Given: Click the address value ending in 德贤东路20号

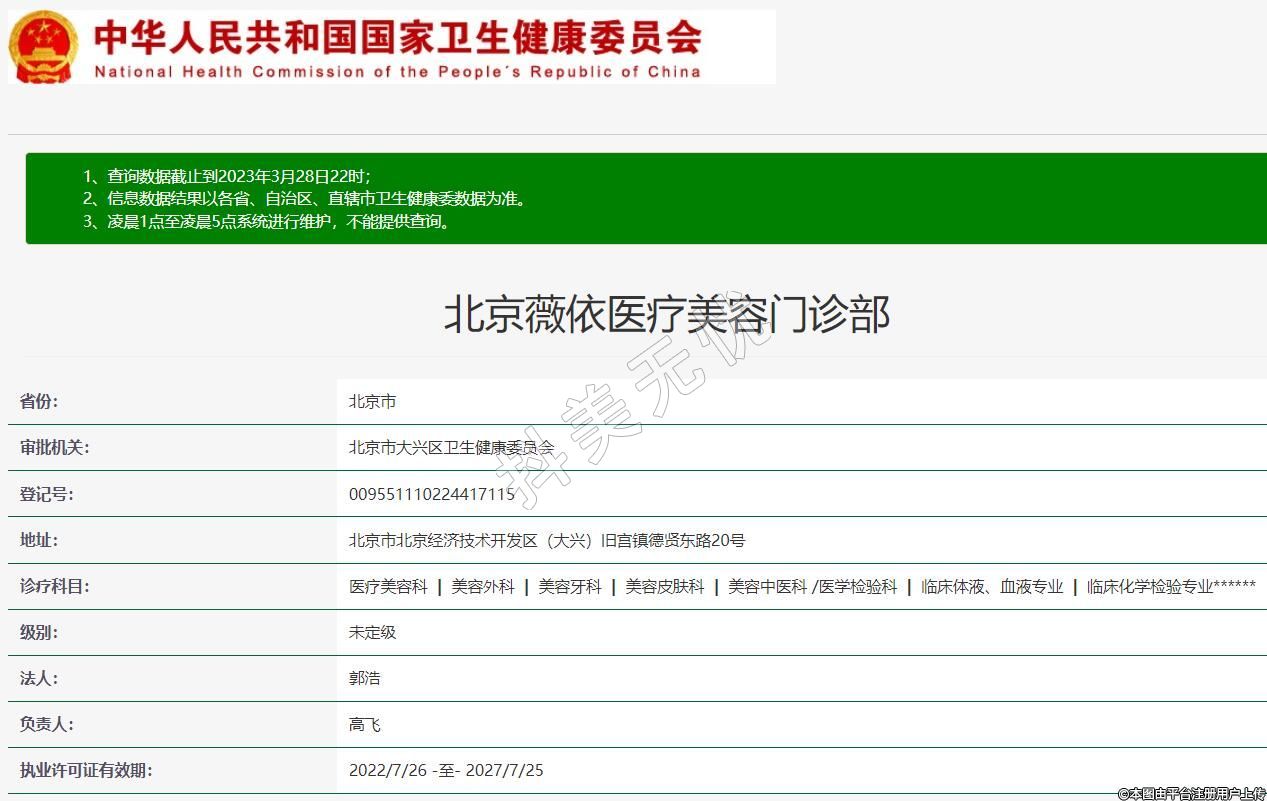Looking at the screenshot, I should (546, 540).
